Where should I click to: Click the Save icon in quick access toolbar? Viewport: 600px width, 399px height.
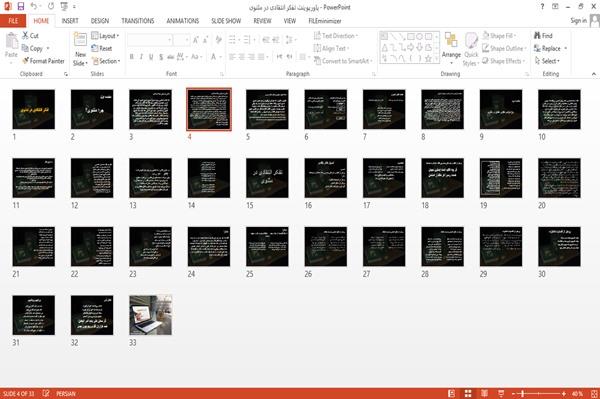point(21,6)
